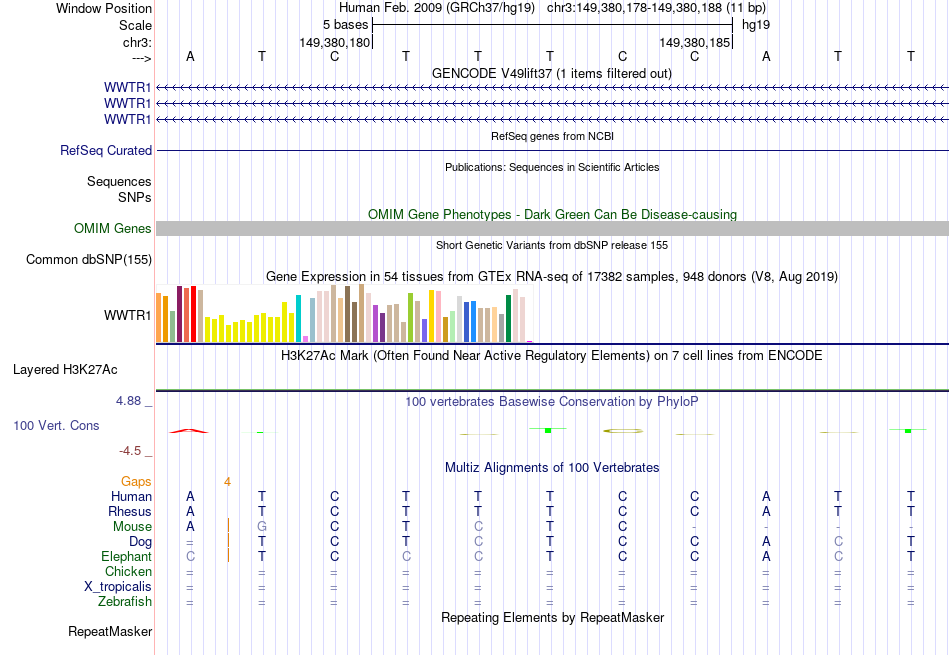This screenshot has height=655, width=950.
Task: Click the Gaps row label
Action: point(136,481)
